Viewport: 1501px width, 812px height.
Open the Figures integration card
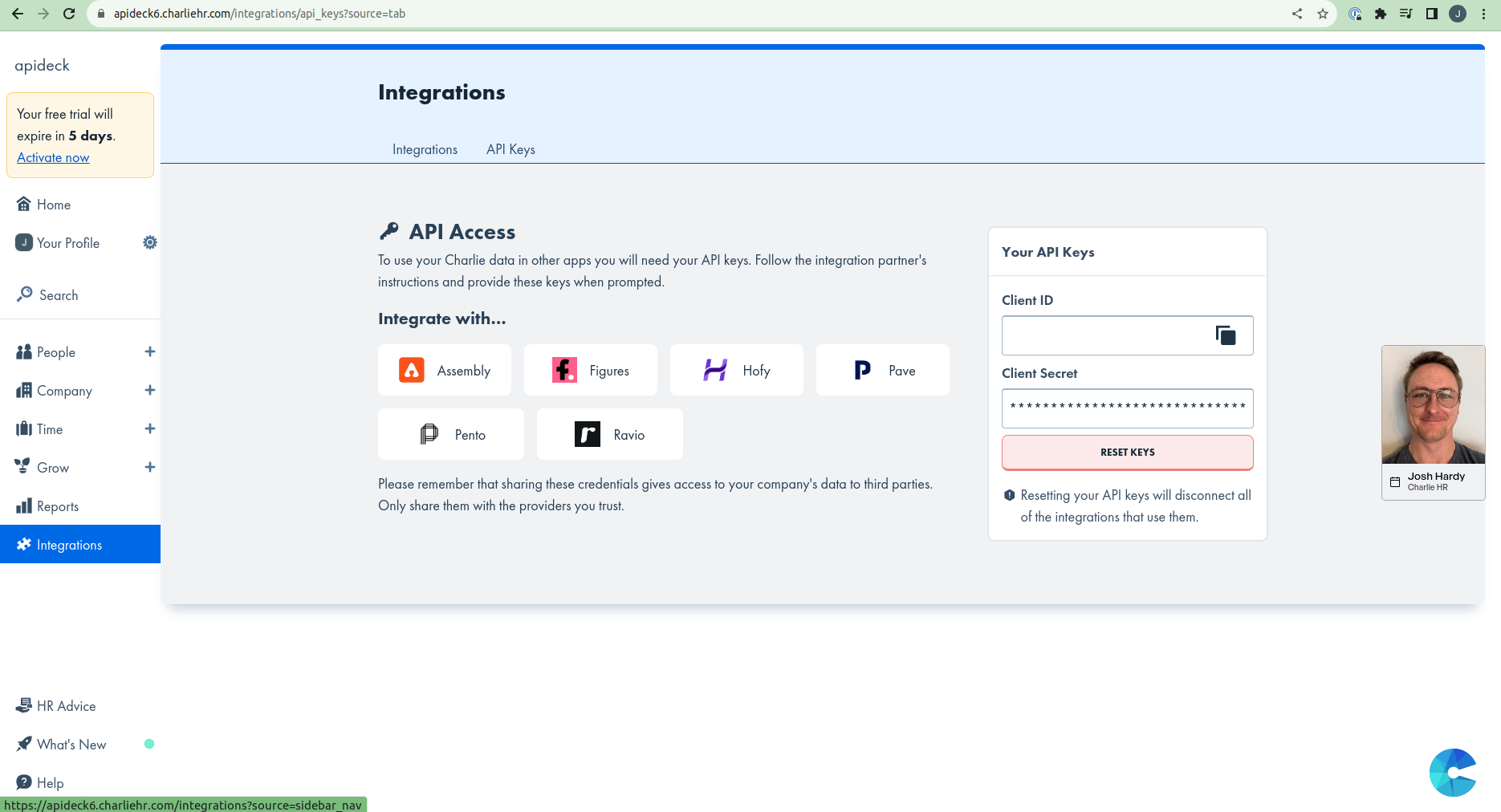tap(591, 370)
